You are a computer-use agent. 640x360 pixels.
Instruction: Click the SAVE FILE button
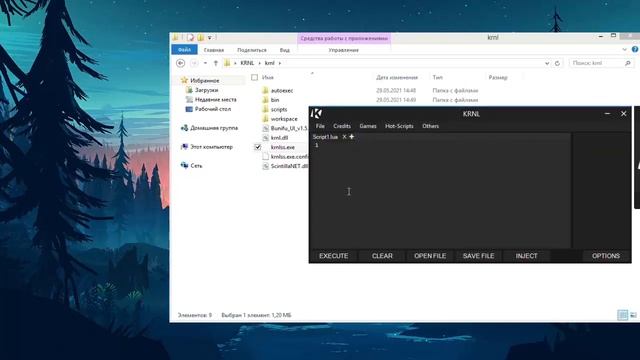point(478,256)
